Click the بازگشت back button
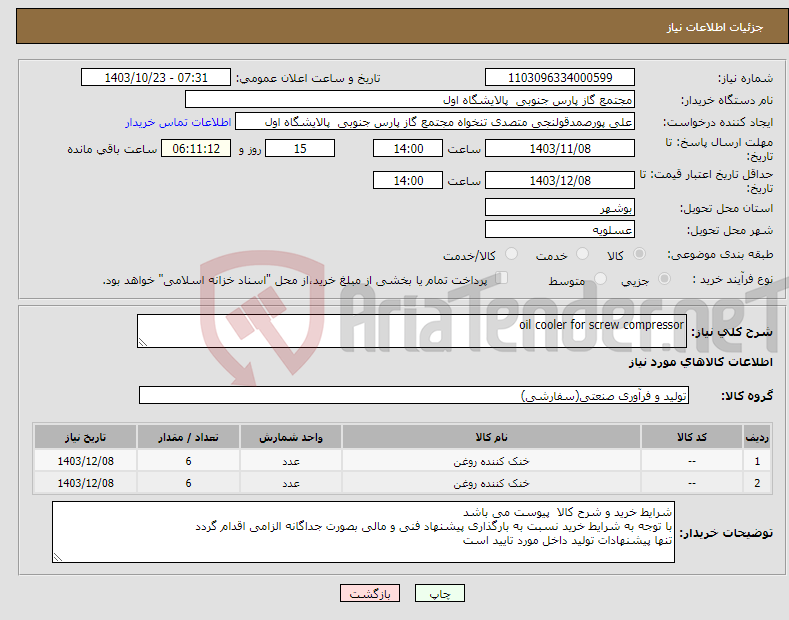789x620 pixels. pyautogui.click(x=370, y=593)
